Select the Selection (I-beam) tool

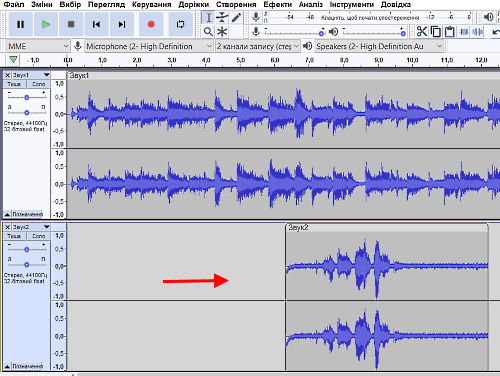pos(208,17)
